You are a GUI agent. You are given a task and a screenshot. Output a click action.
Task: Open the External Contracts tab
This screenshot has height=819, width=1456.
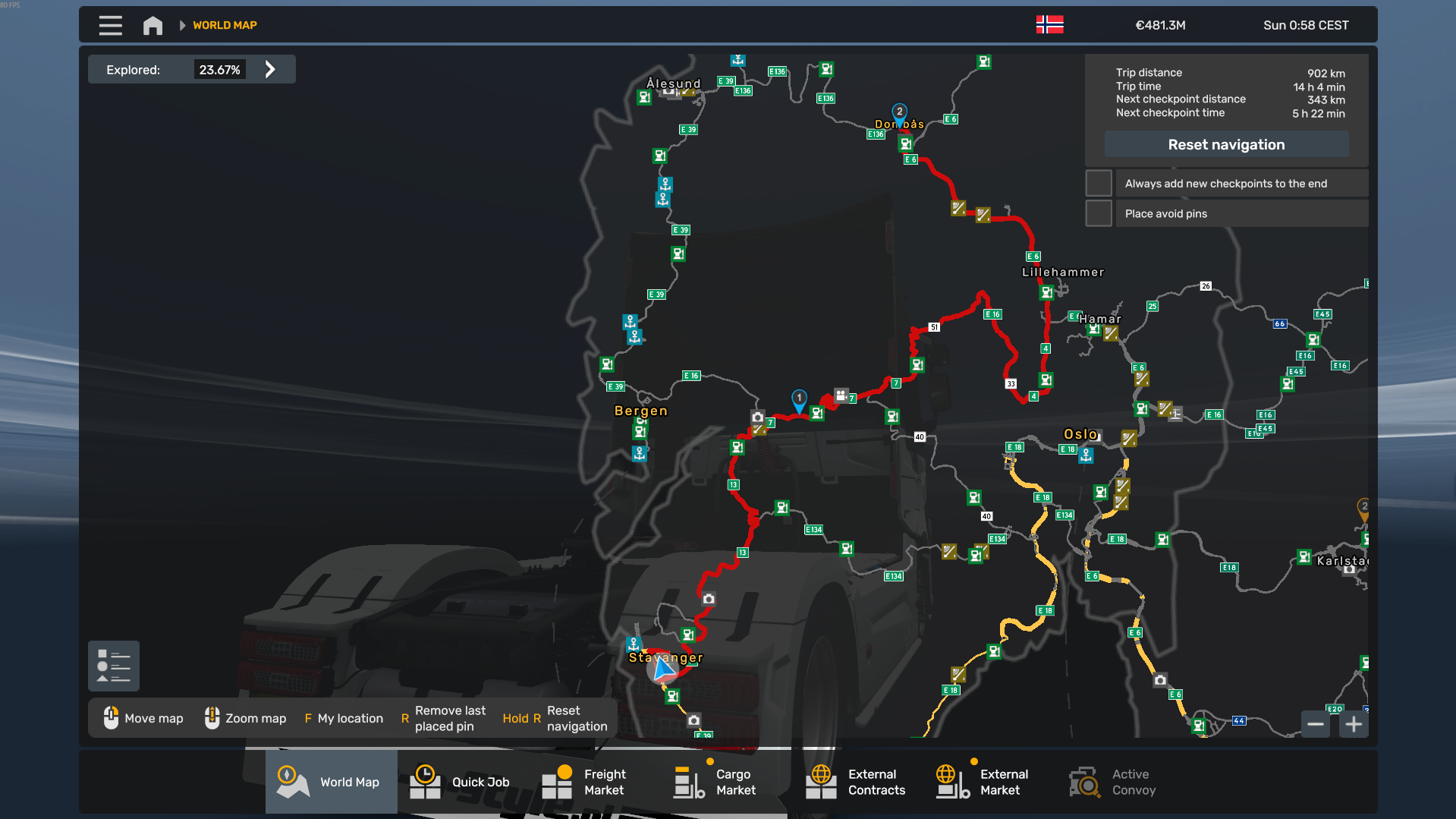pos(859,782)
